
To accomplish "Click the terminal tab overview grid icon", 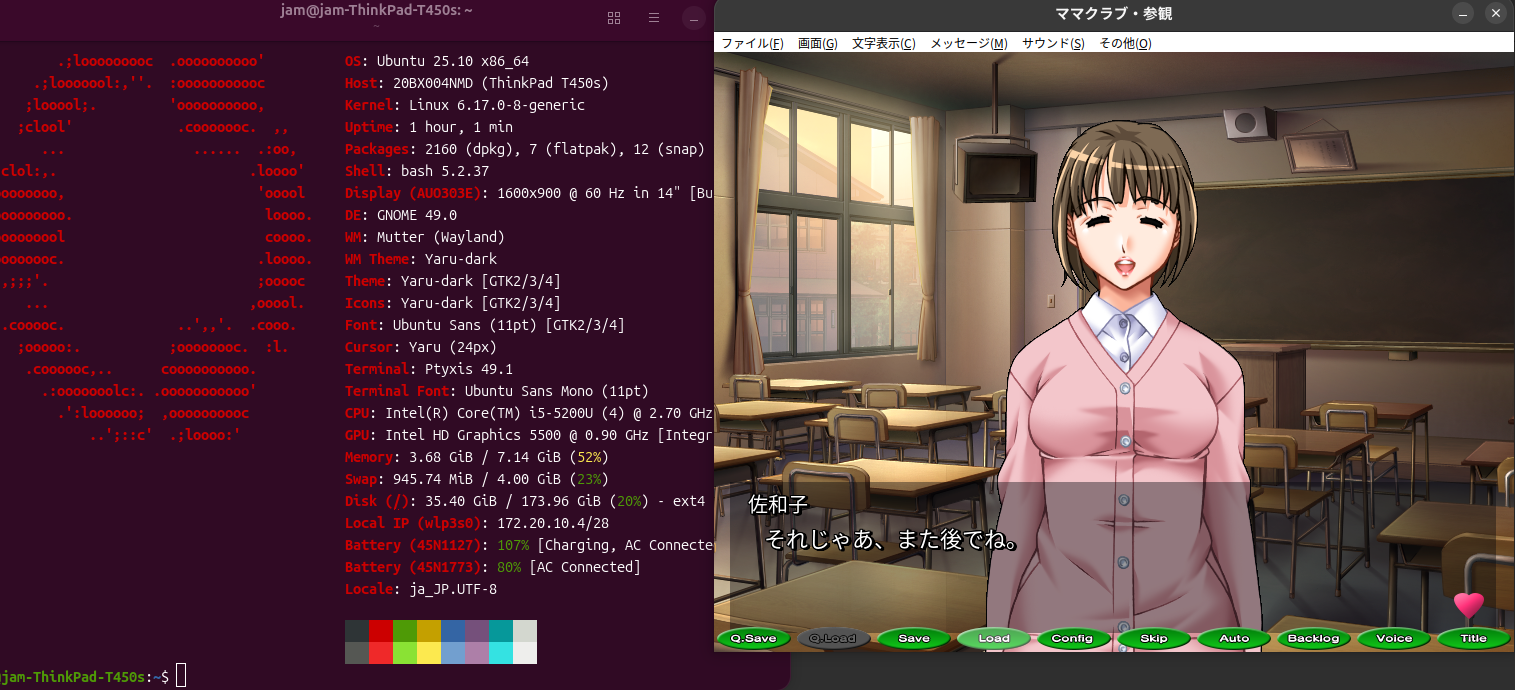I will click(614, 18).
